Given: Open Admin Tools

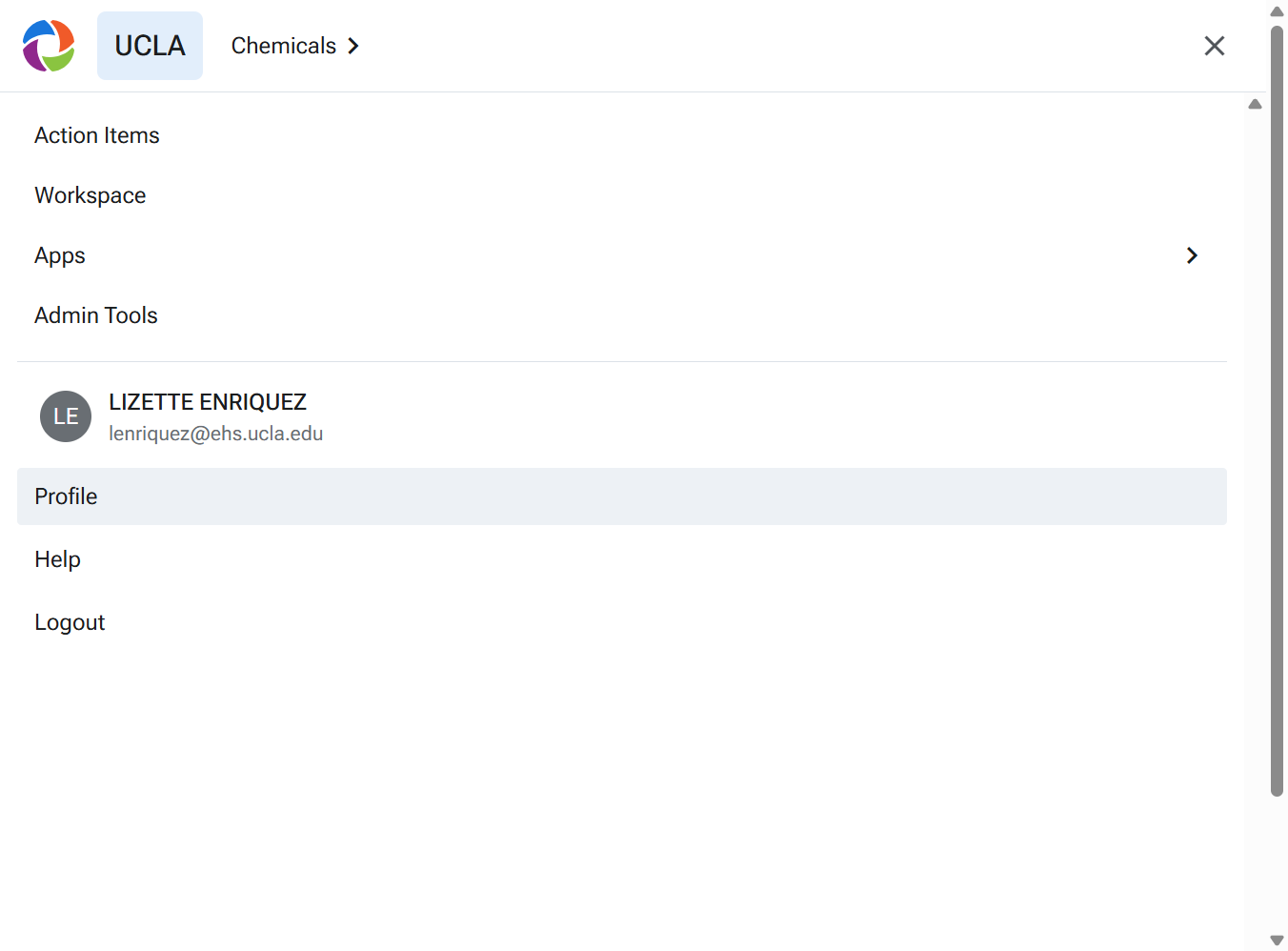Looking at the screenshot, I should coord(622,315).
